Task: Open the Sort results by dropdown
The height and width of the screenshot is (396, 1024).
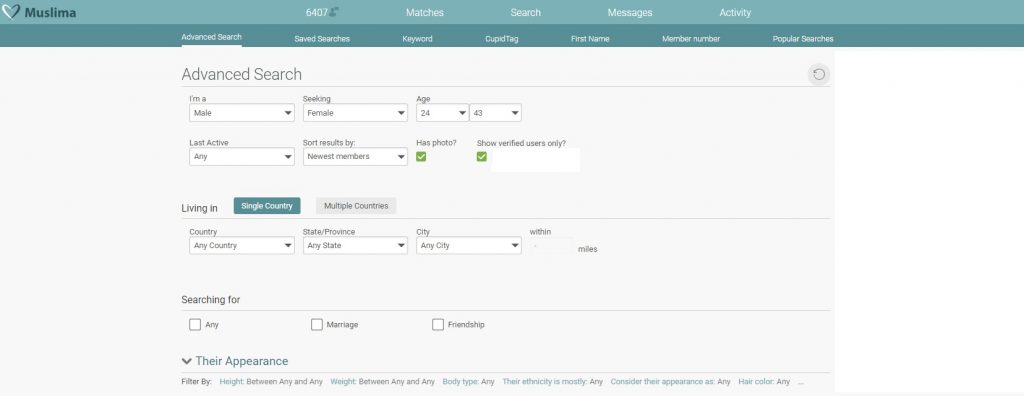Action: pos(355,157)
